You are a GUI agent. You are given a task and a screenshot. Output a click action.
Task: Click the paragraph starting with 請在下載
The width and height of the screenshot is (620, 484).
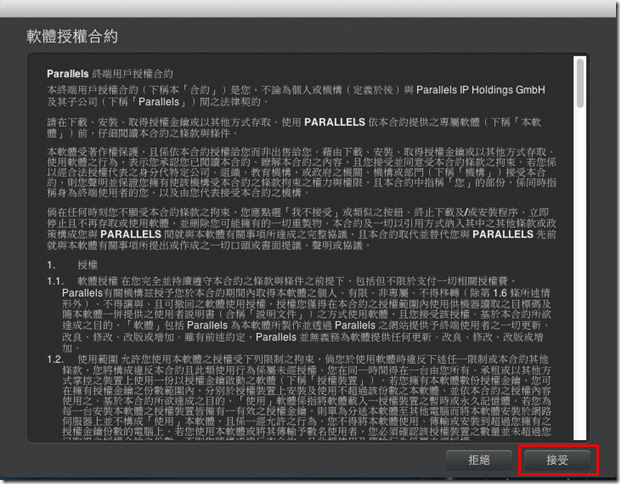pyautogui.click(x=294, y=128)
